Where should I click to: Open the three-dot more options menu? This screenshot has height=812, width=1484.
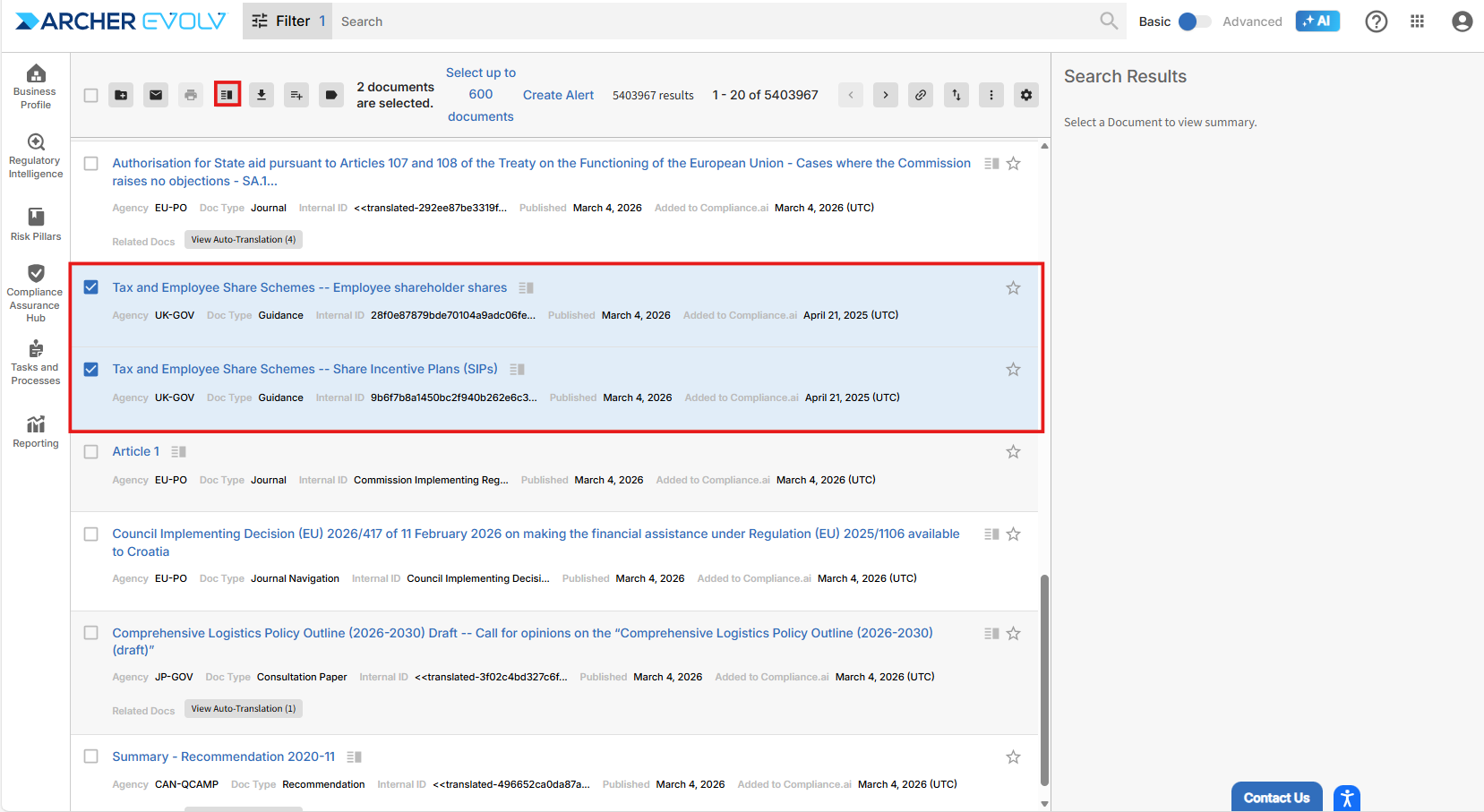click(x=991, y=95)
